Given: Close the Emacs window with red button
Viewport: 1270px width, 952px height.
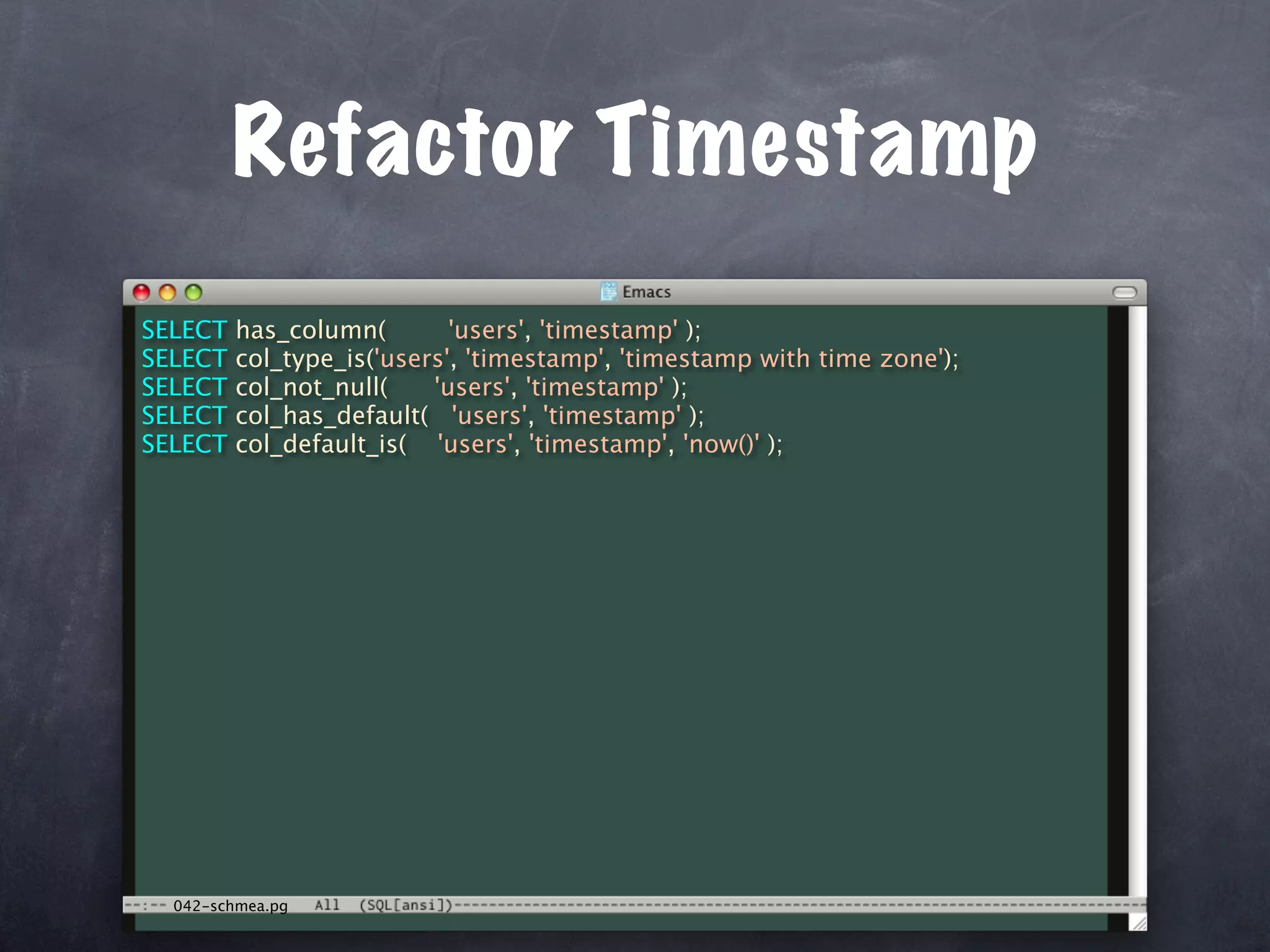Looking at the screenshot, I should click(x=141, y=293).
